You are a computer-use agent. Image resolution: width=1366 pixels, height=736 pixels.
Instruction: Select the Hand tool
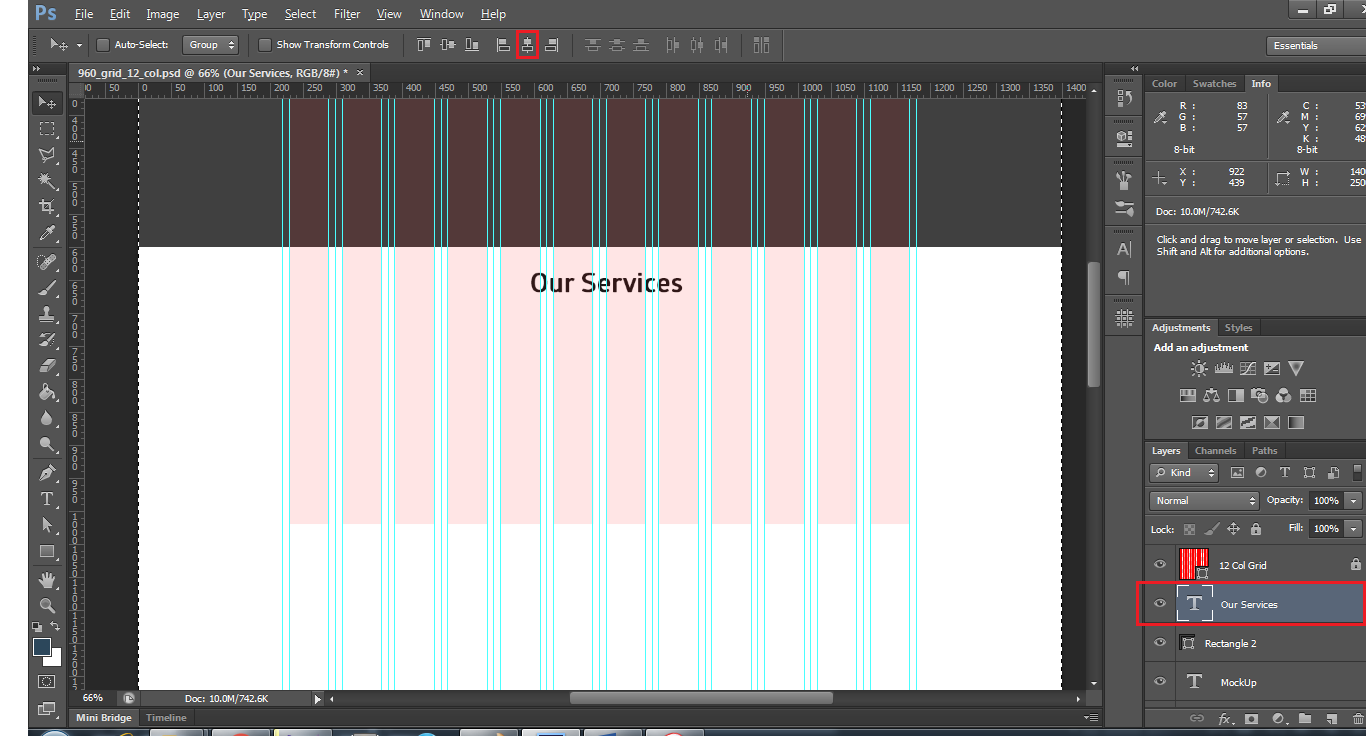click(x=47, y=580)
